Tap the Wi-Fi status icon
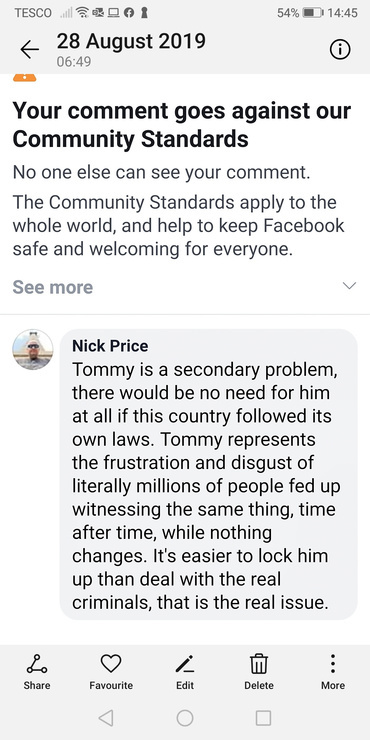The height and width of the screenshot is (740, 370). coord(85,13)
